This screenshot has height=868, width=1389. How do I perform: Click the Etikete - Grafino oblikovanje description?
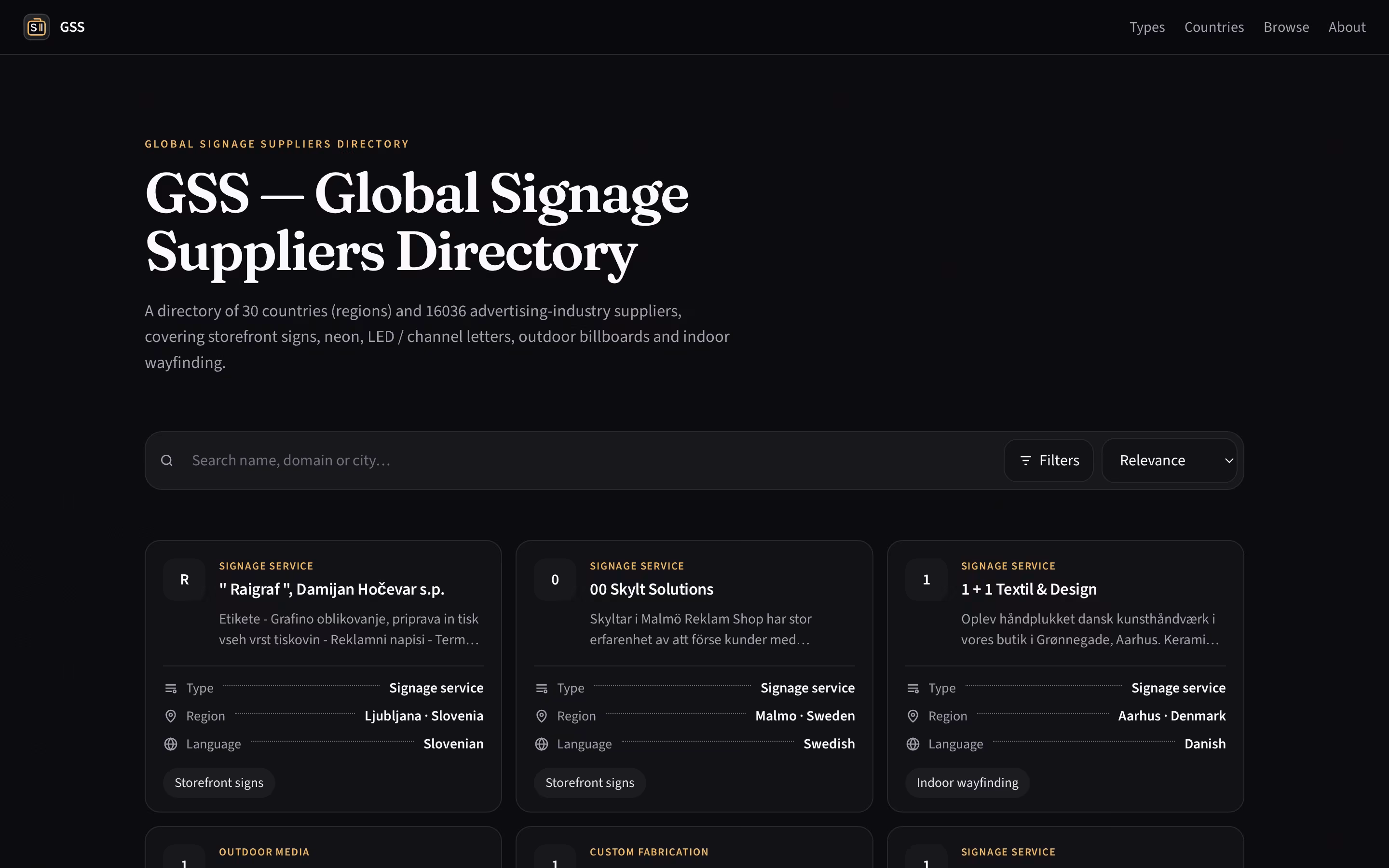point(349,629)
